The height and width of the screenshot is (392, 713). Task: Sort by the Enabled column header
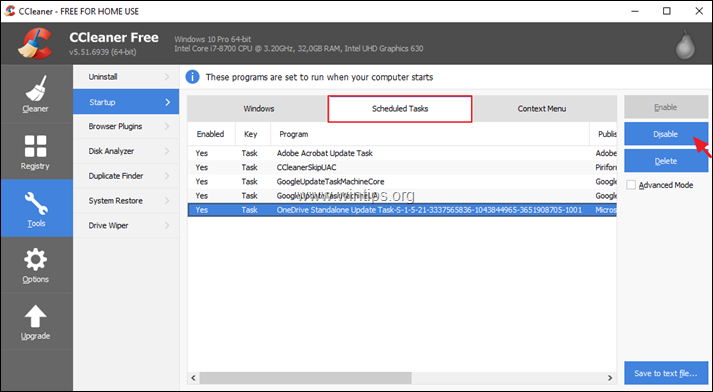point(211,134)
